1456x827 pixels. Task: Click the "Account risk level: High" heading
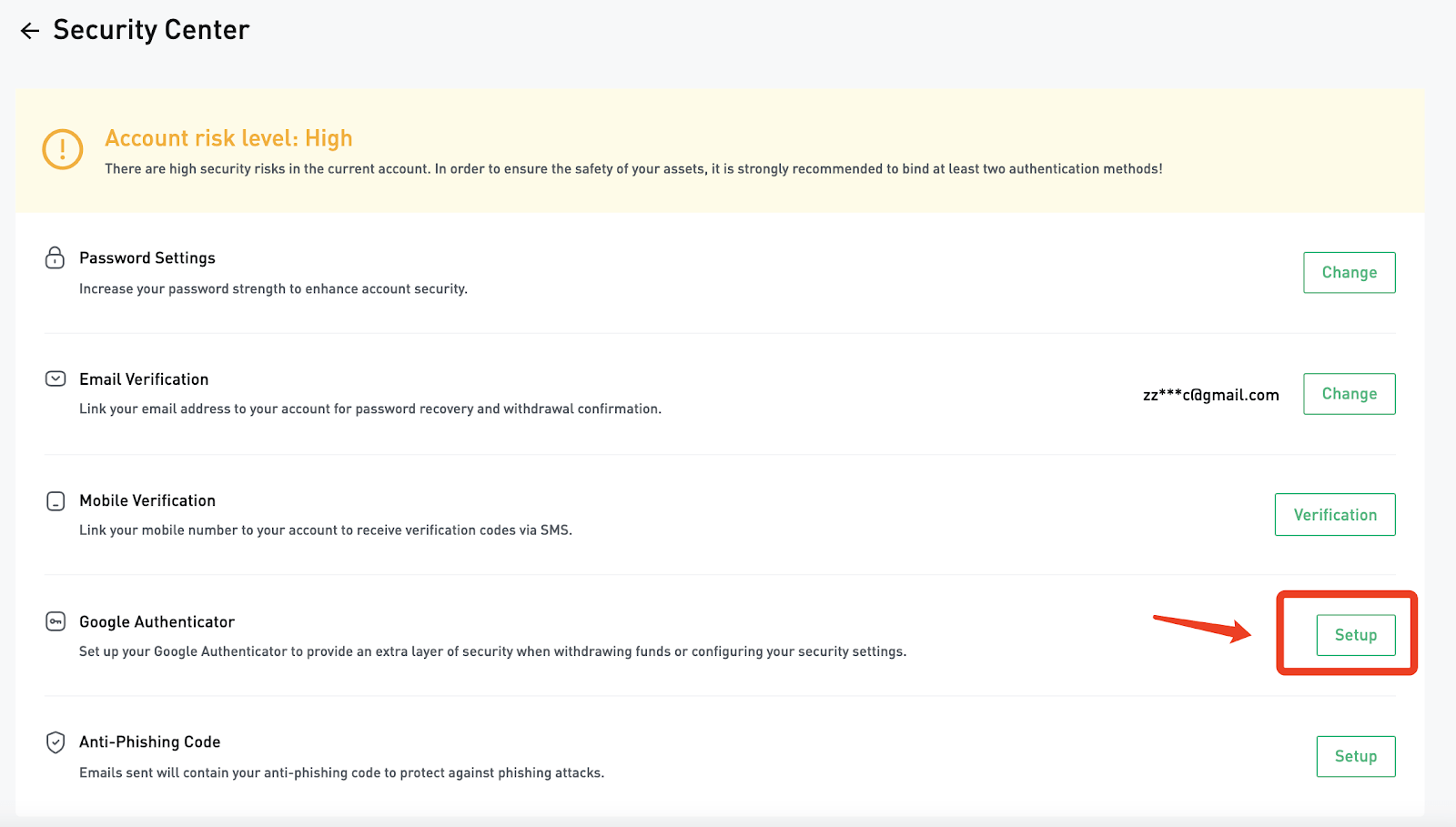(228, 138)
